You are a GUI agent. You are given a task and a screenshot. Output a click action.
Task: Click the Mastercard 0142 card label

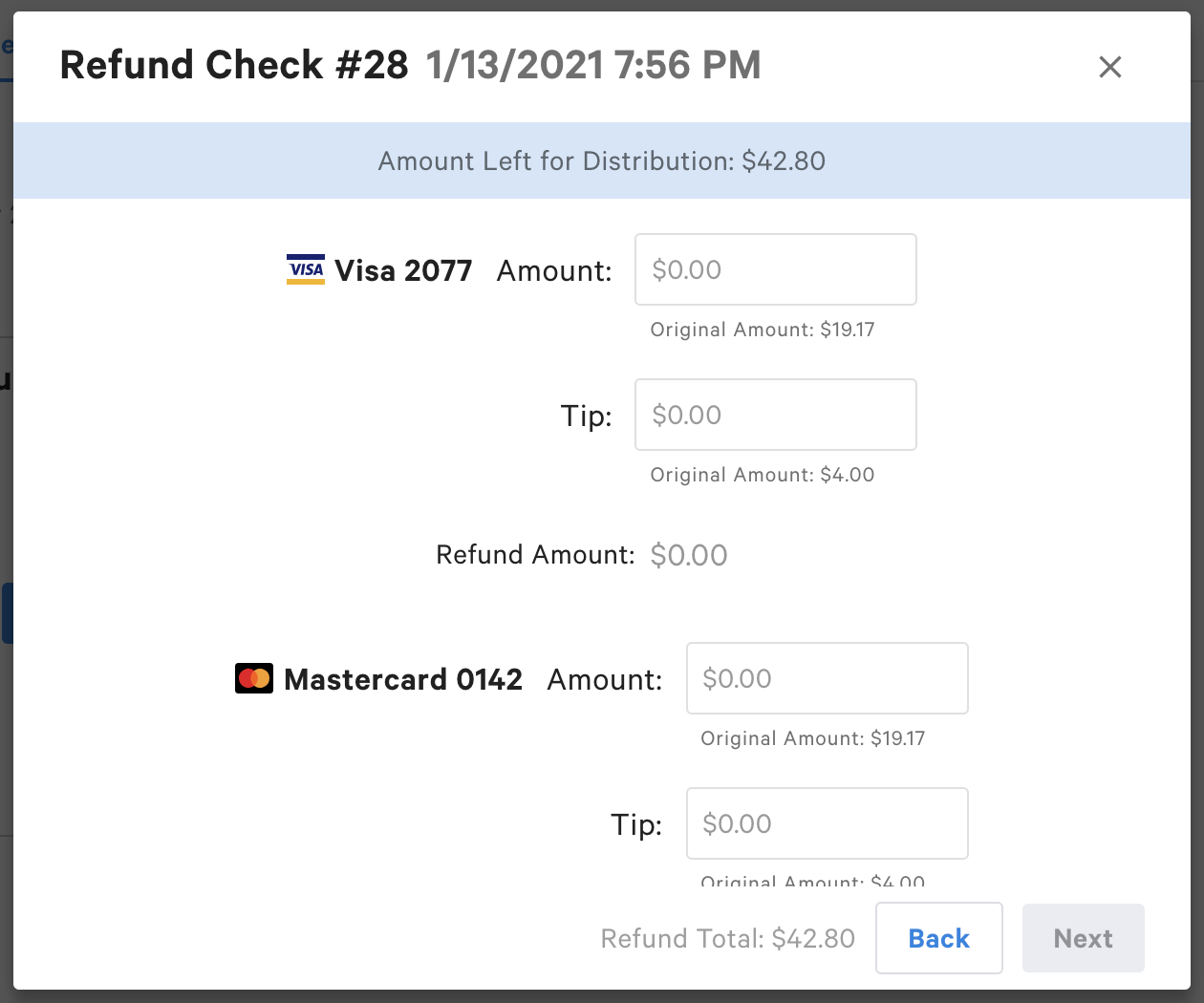tap(403, 679)
